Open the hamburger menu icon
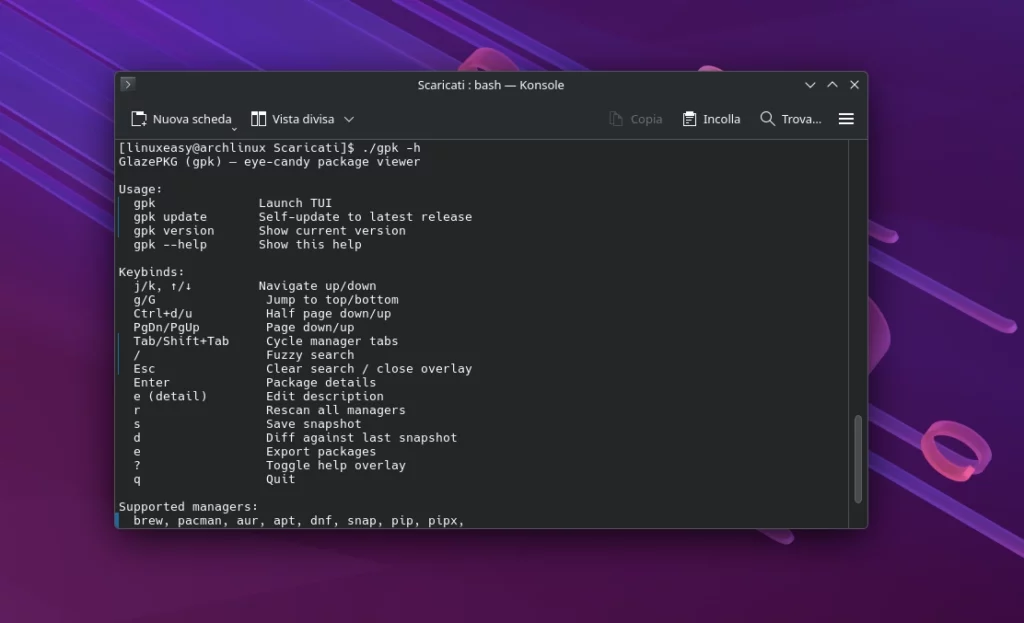Image resolution: width=1024 pixels, height=623 pixels. (845, 118)
